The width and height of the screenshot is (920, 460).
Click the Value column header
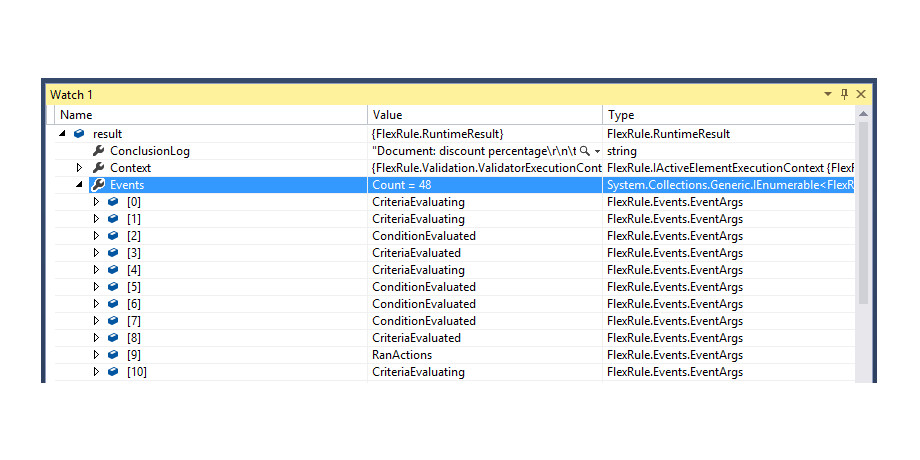coord(485,115)
